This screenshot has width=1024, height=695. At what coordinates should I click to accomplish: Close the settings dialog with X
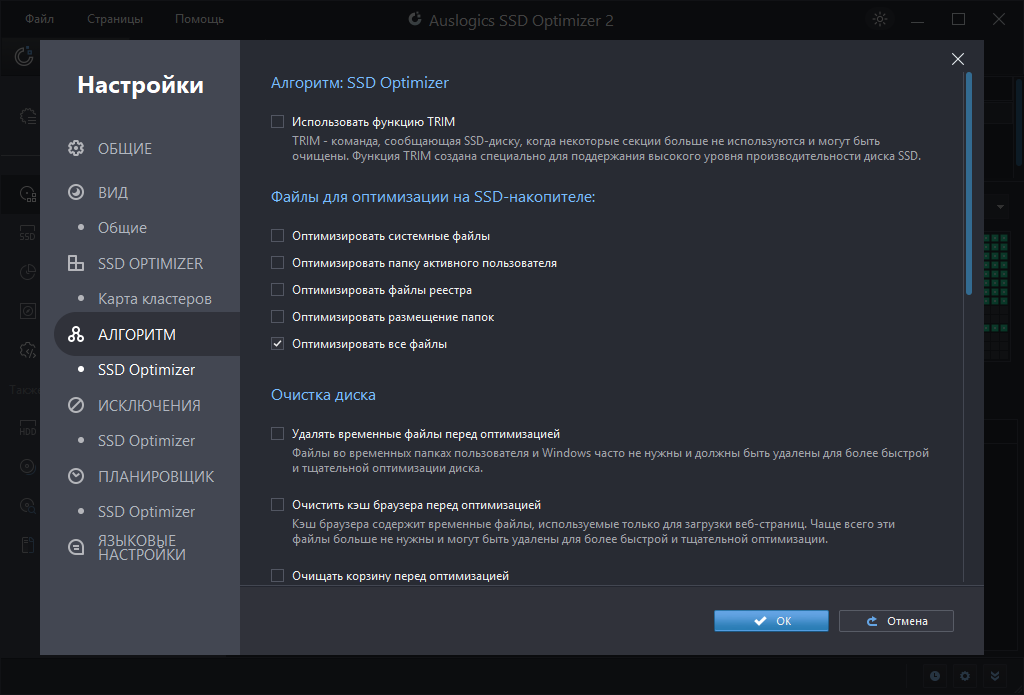tap(957, 59)
